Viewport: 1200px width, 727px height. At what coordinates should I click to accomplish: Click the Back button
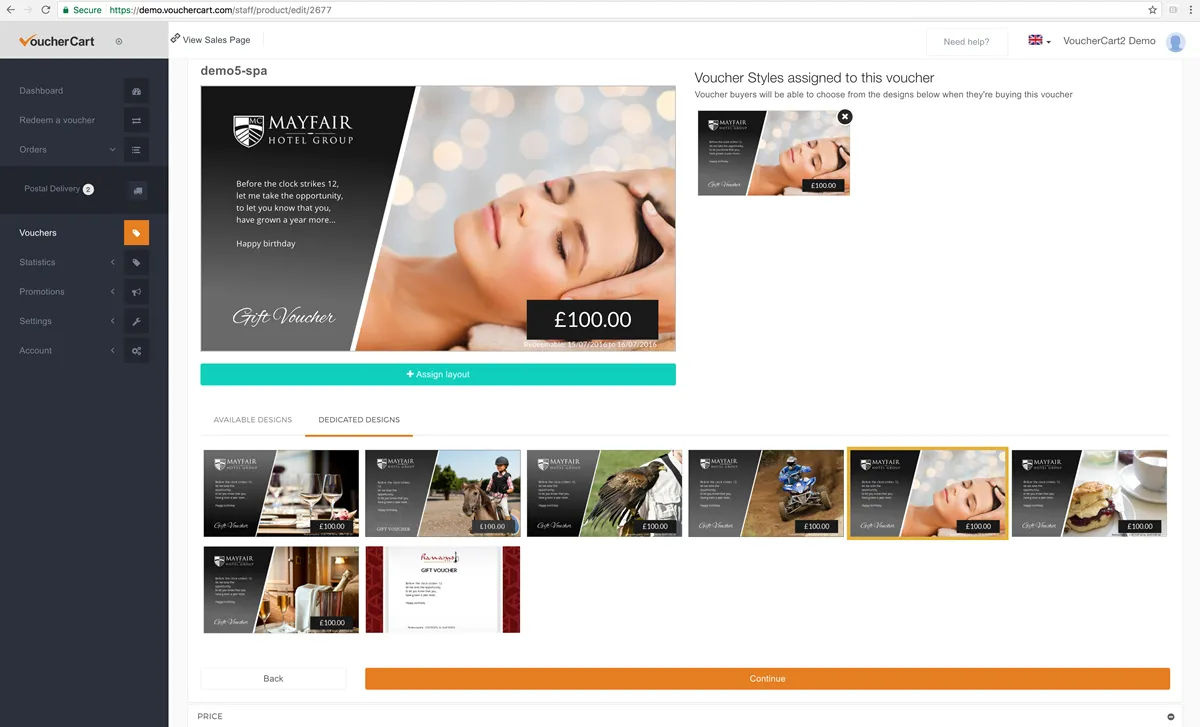coord(273,679)
